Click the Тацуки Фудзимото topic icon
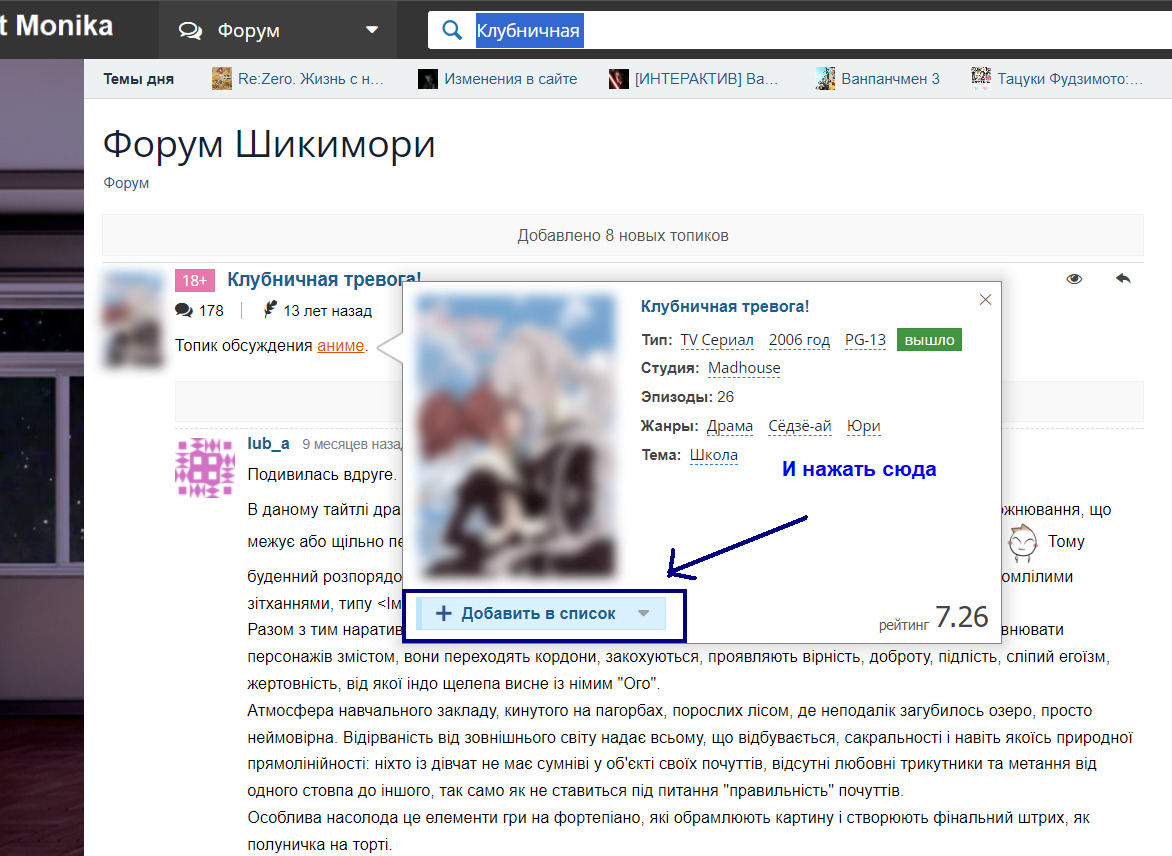This screenshot has height=856, width=1172. click(981, 79)
